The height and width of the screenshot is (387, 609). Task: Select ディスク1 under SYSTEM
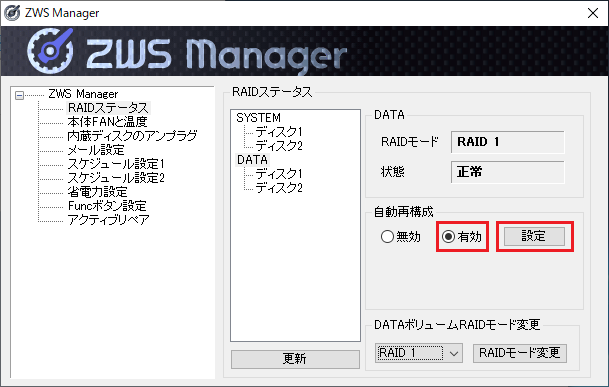278,132
